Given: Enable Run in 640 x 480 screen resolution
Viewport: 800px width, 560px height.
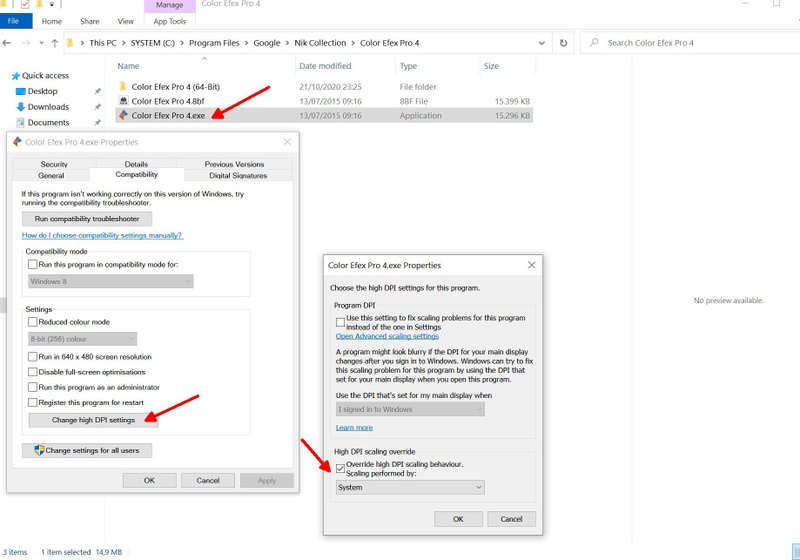Looking at the screenshot, I should pos(33,357).
